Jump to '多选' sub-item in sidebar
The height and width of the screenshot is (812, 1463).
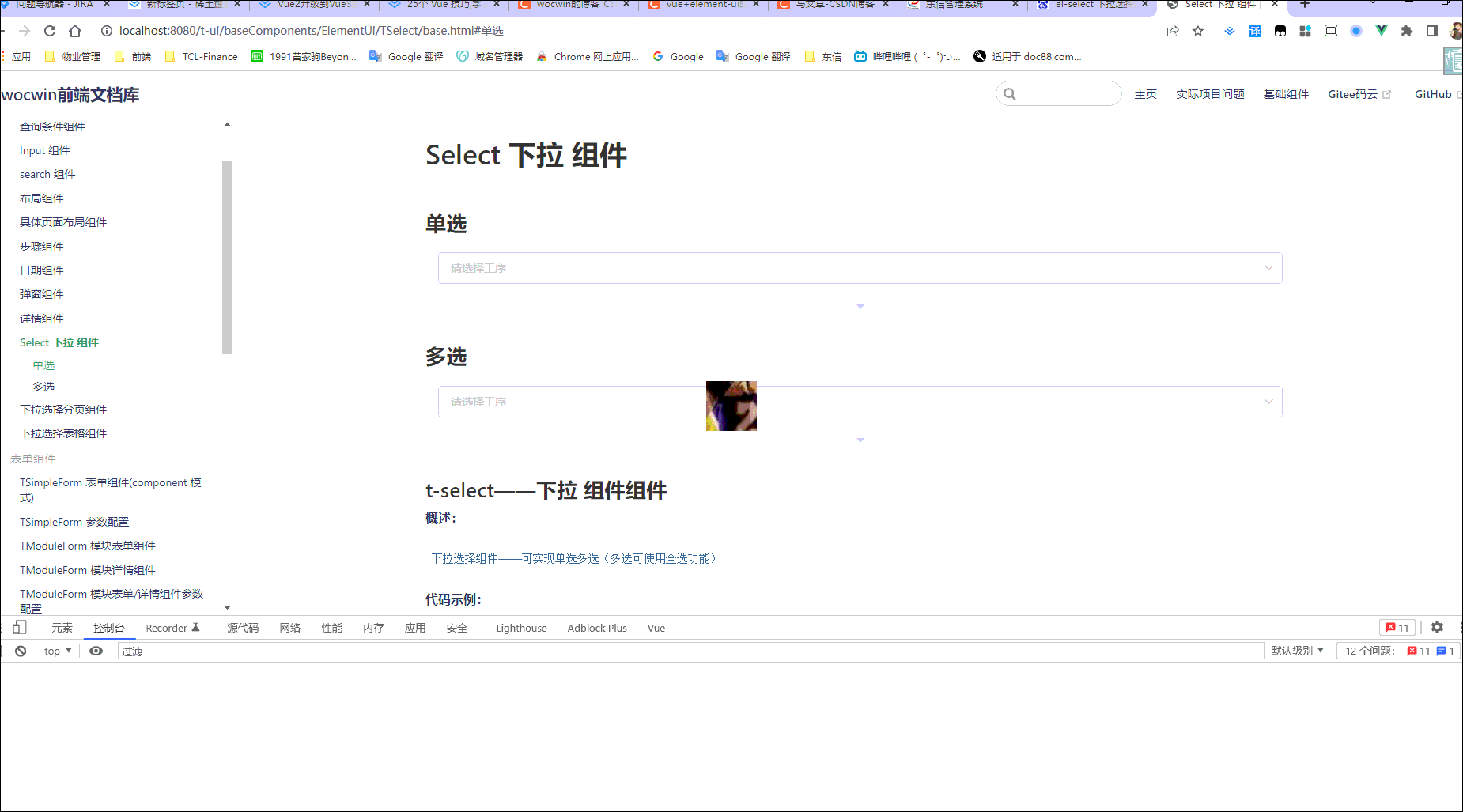point(43,387)
